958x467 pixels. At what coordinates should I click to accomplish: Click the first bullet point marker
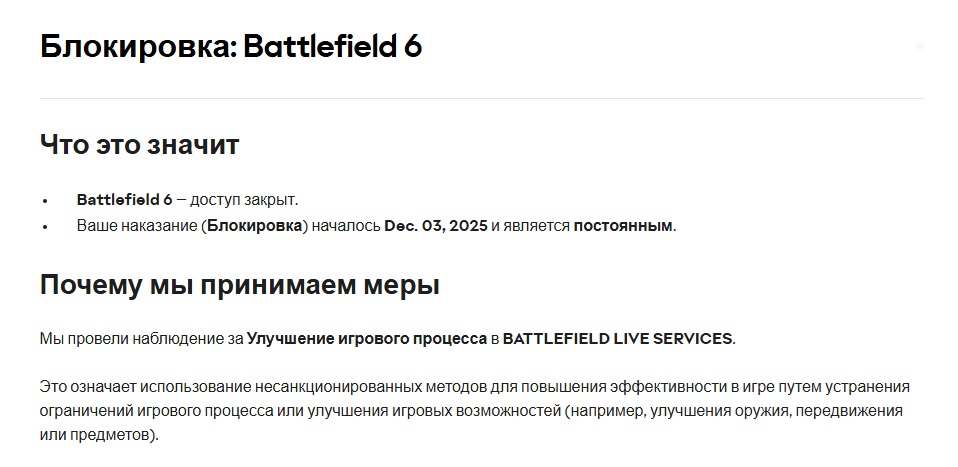45,200
